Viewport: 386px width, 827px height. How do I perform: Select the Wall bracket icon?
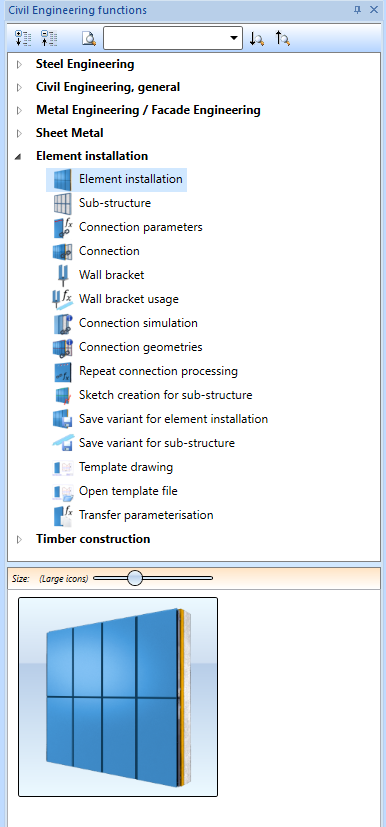(x=62, y=275)
